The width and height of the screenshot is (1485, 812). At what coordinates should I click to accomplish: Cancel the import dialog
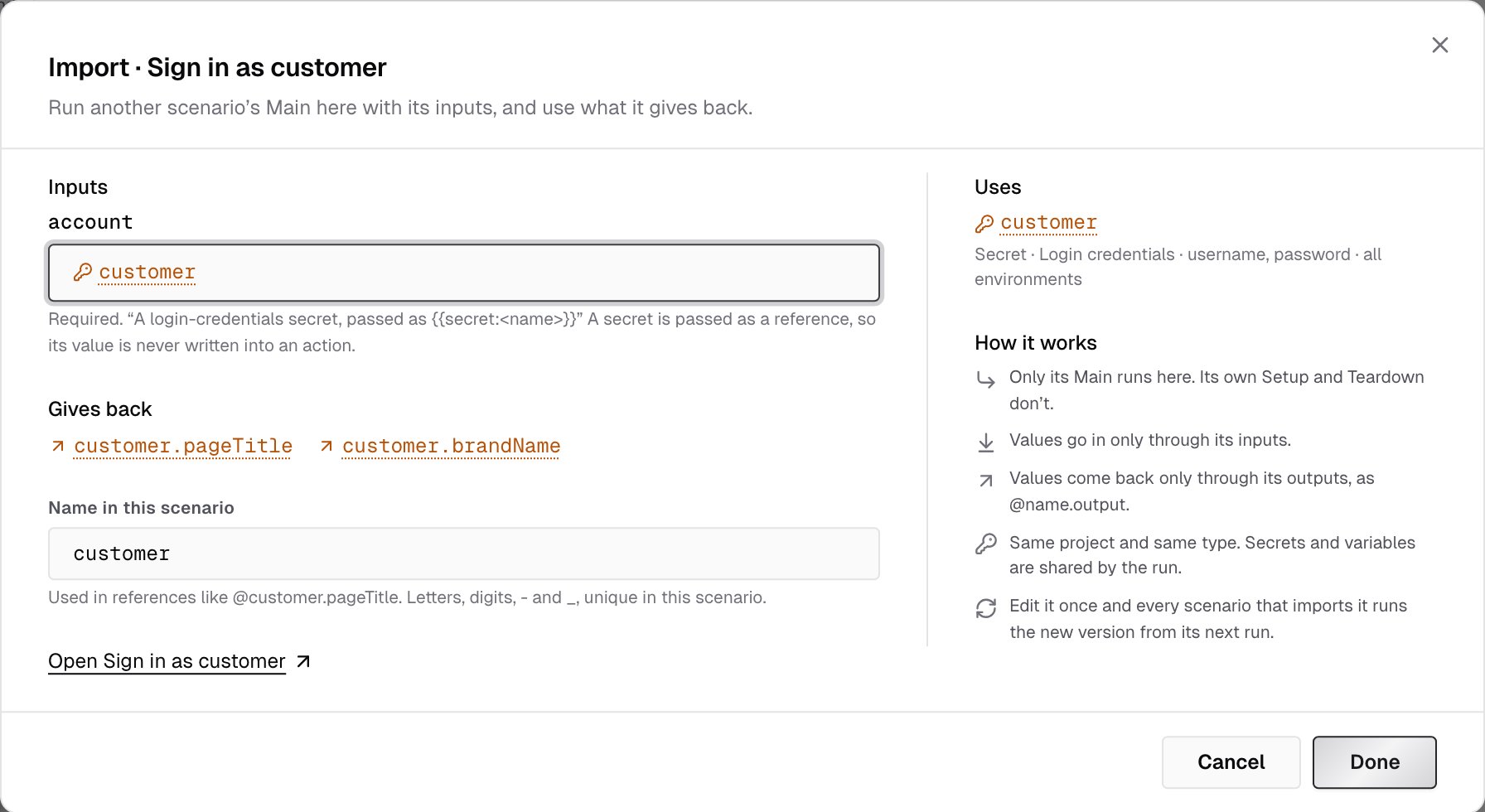(1231, 762)
